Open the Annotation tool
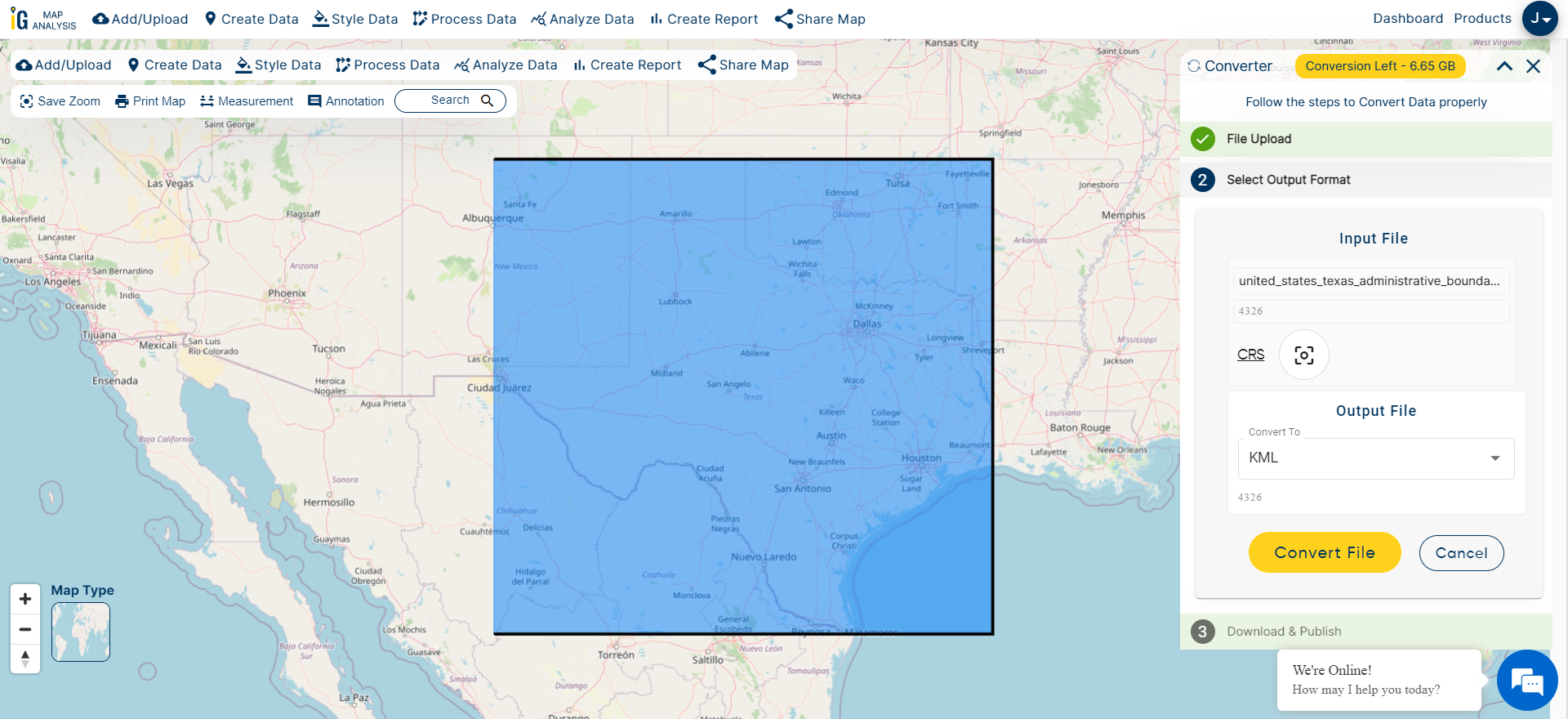The height and width of the screenshot is (719, 1568). click(345, 101)
